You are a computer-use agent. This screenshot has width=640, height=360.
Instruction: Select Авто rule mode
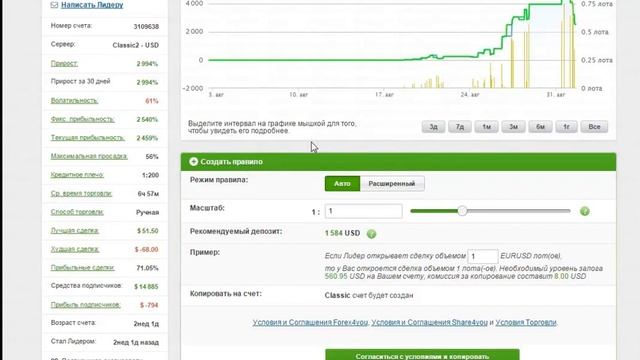342,184
